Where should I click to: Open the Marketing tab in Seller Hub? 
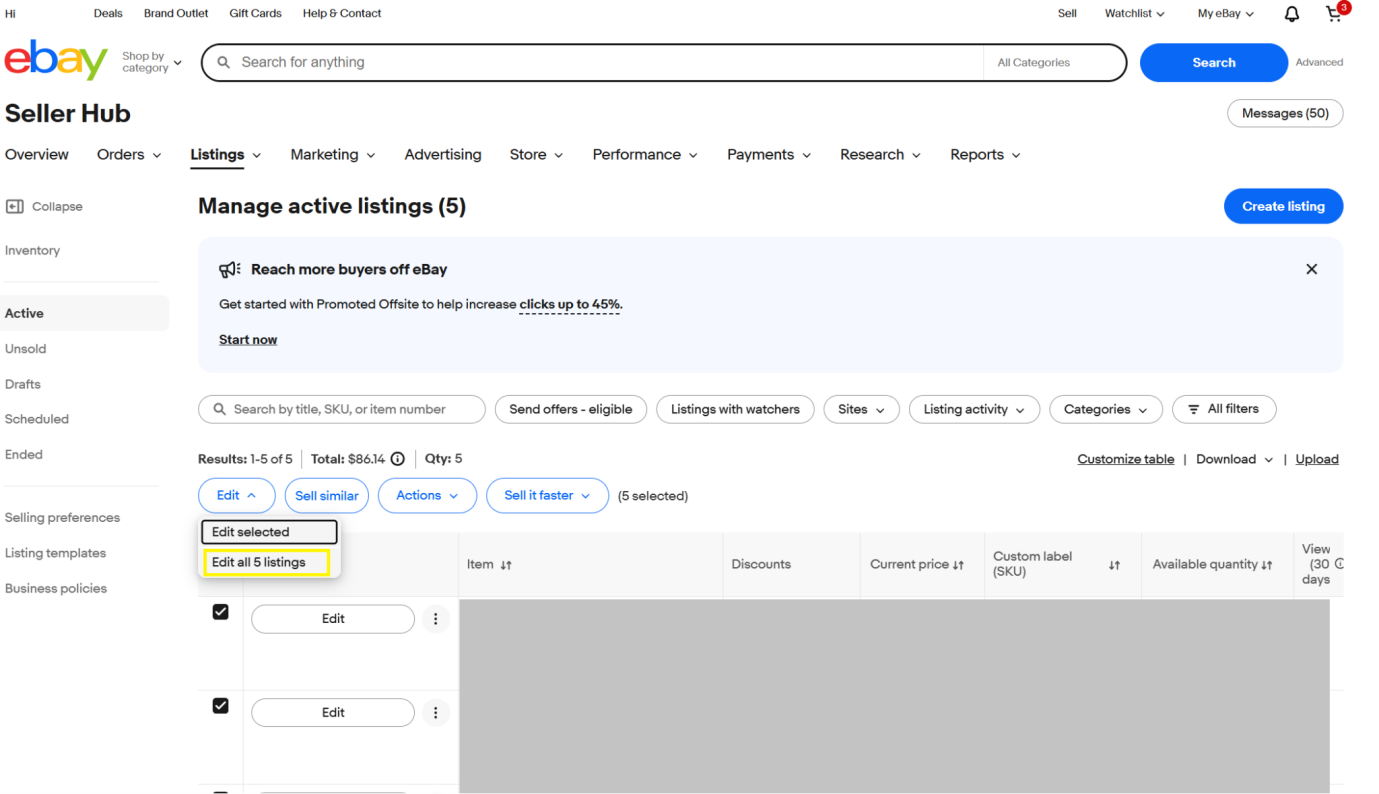[332, 155]
